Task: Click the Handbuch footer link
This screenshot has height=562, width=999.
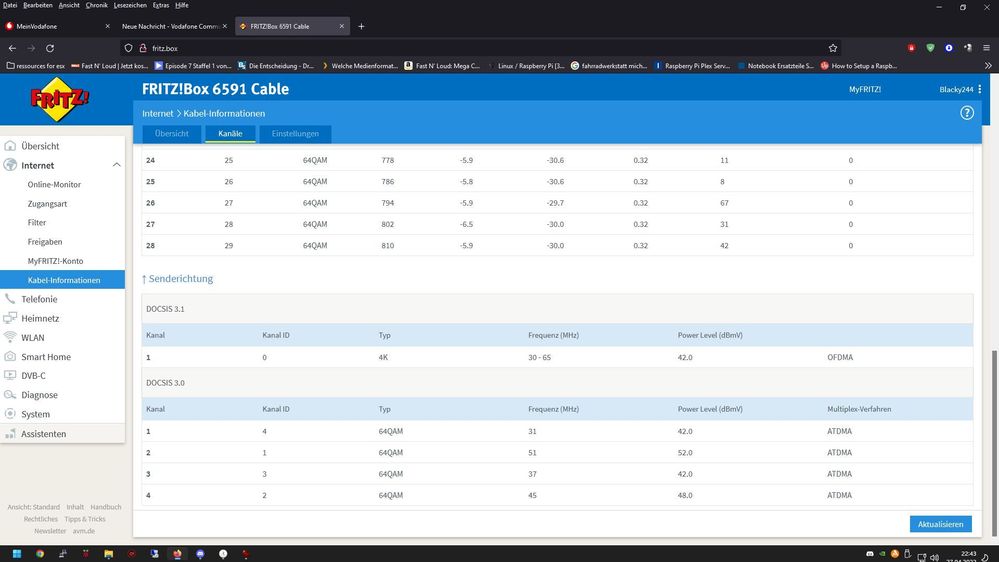Action: click(x=106, y=507)
